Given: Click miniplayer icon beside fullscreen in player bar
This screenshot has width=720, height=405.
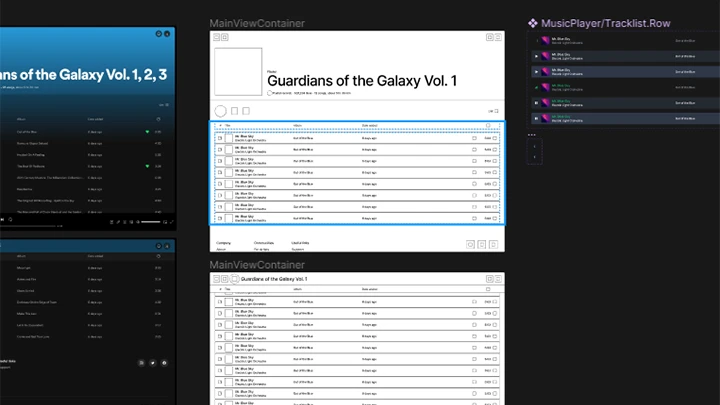Looking at the screenshot, I should click(x=165, y=222).
